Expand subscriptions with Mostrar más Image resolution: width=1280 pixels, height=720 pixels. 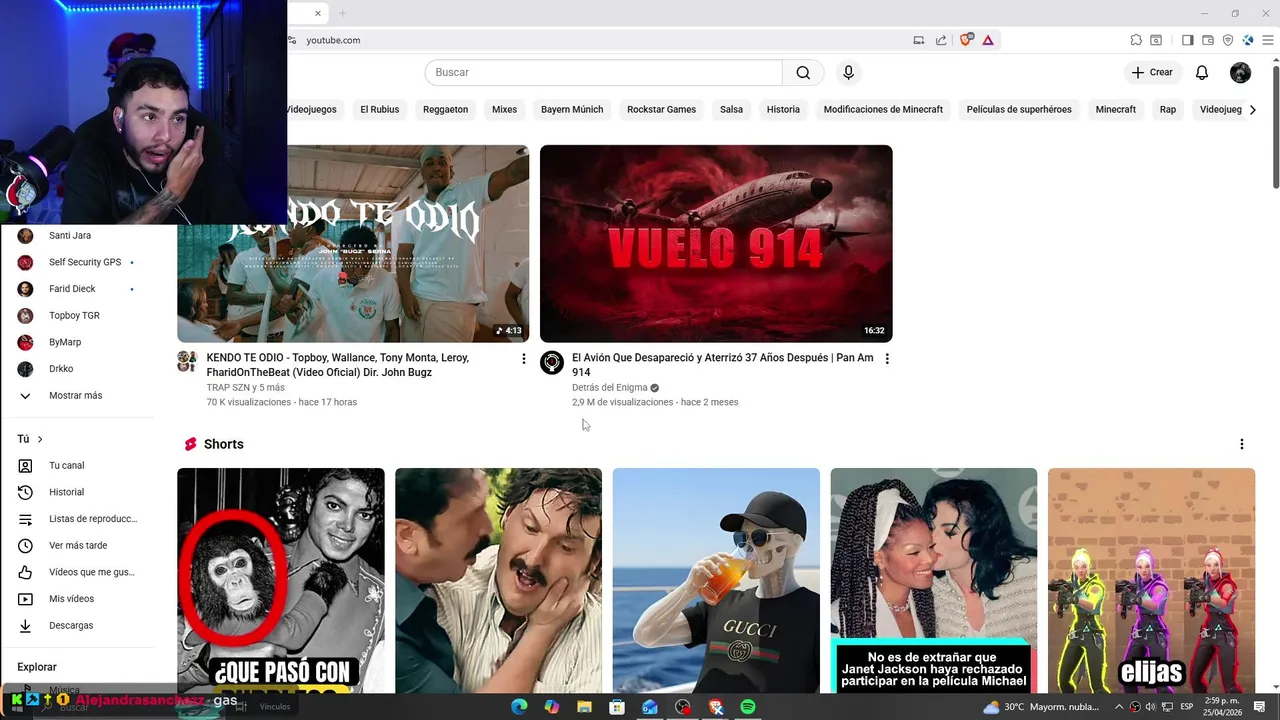pyautogui.click(x=77, y=395)
